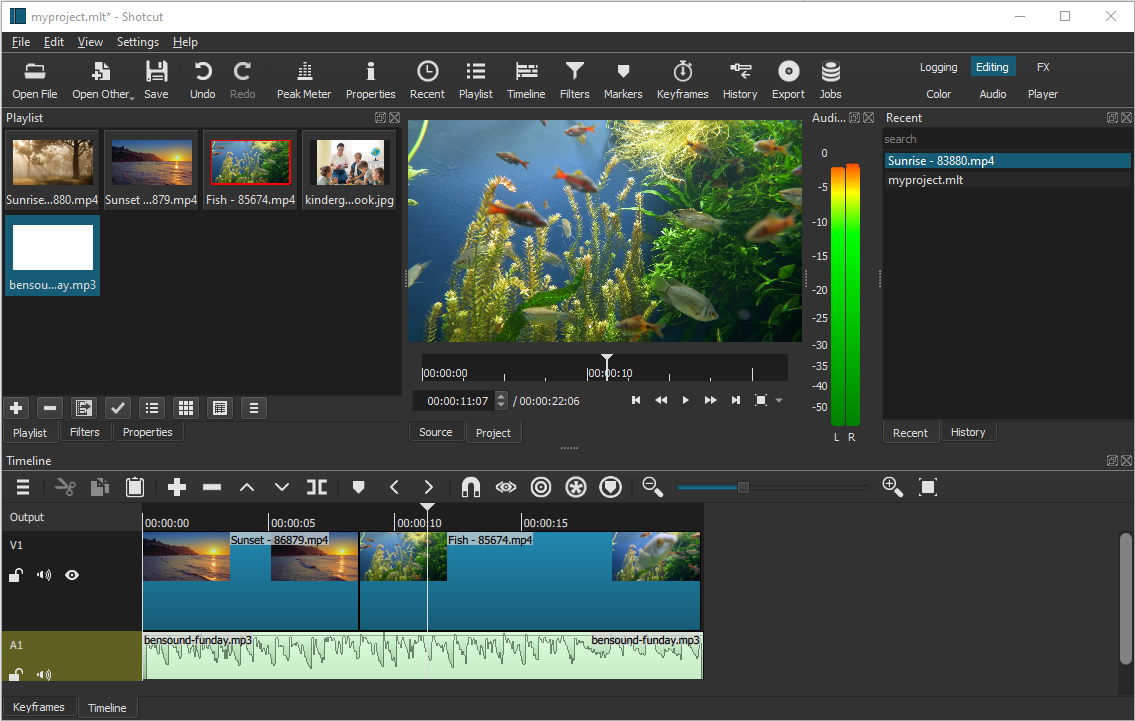Open the Peak Meter panel

tap(303, 80)
